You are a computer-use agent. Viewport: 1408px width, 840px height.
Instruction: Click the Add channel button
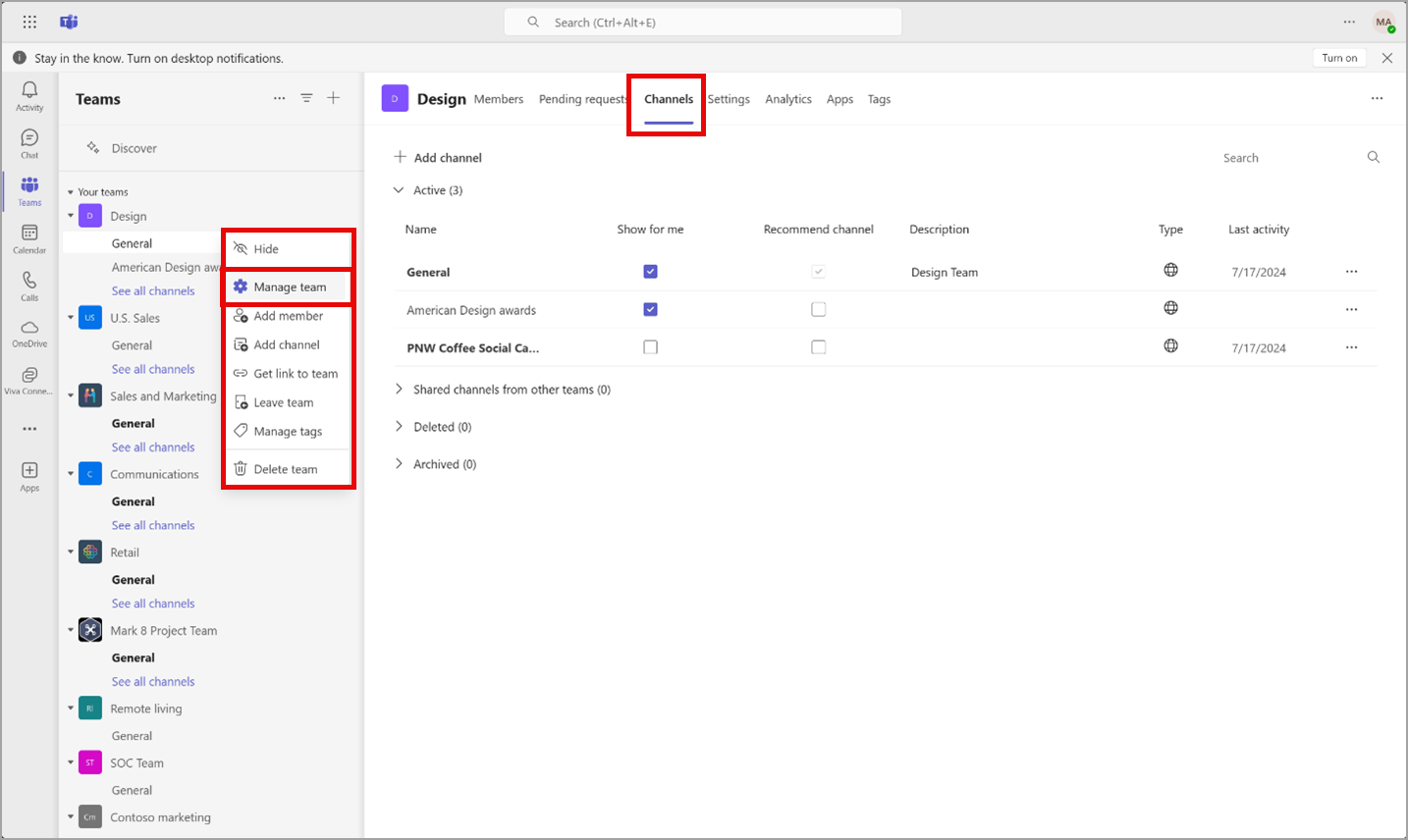(438, 158)
